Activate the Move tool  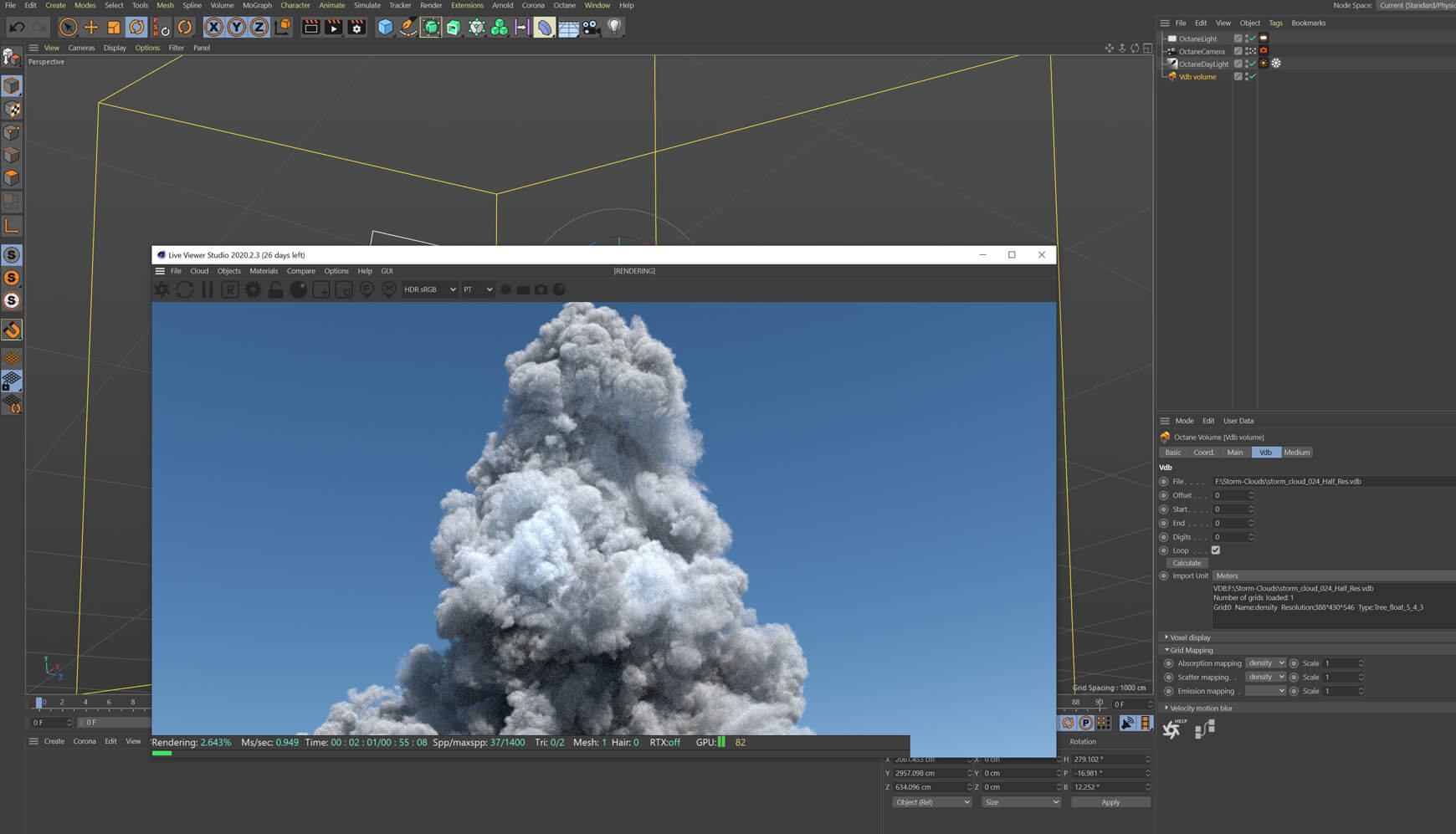(91, 28)
